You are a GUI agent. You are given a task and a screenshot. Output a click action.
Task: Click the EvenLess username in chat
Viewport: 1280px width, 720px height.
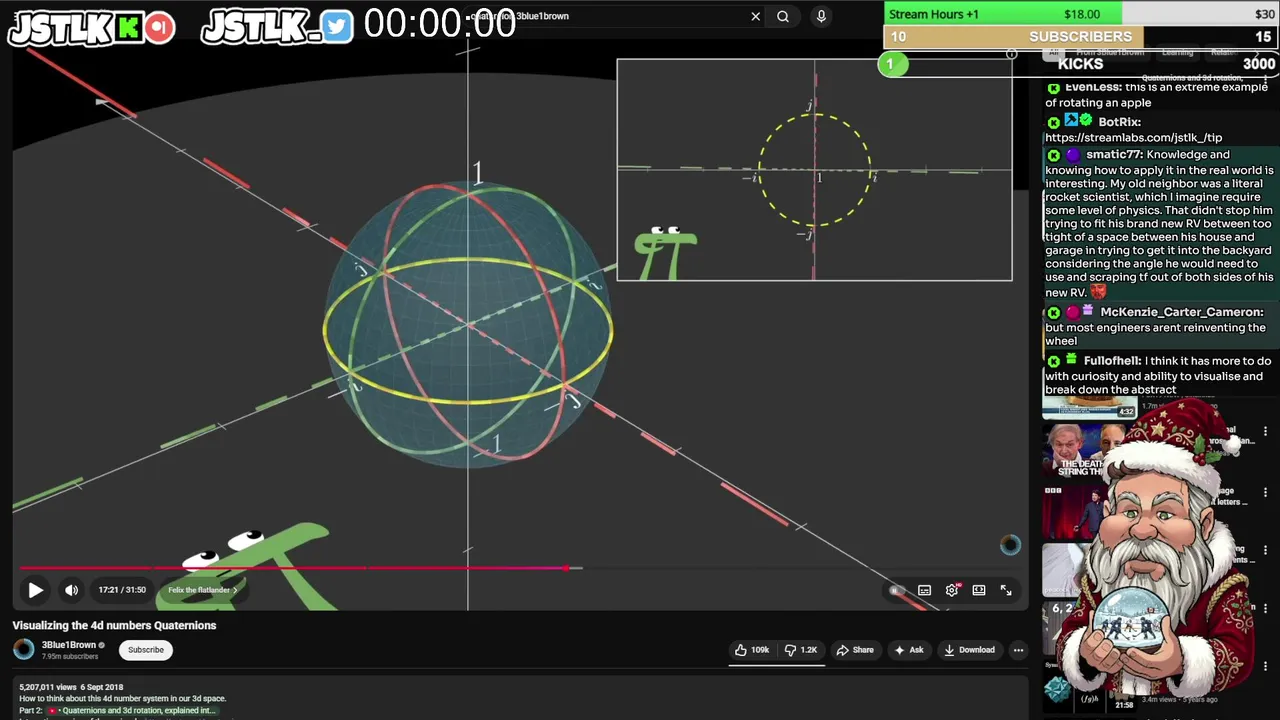pos(1093,87)
